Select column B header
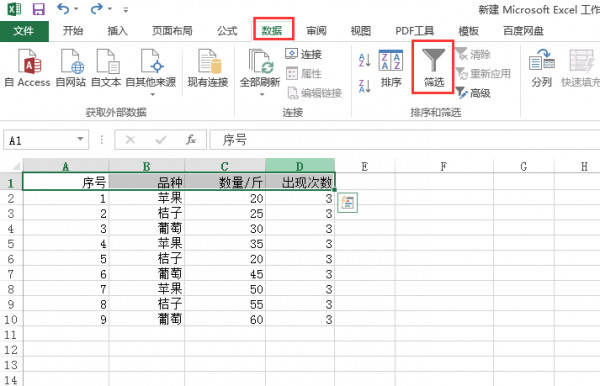This screenshot has width=600, height=386. (x=147, y=166)
